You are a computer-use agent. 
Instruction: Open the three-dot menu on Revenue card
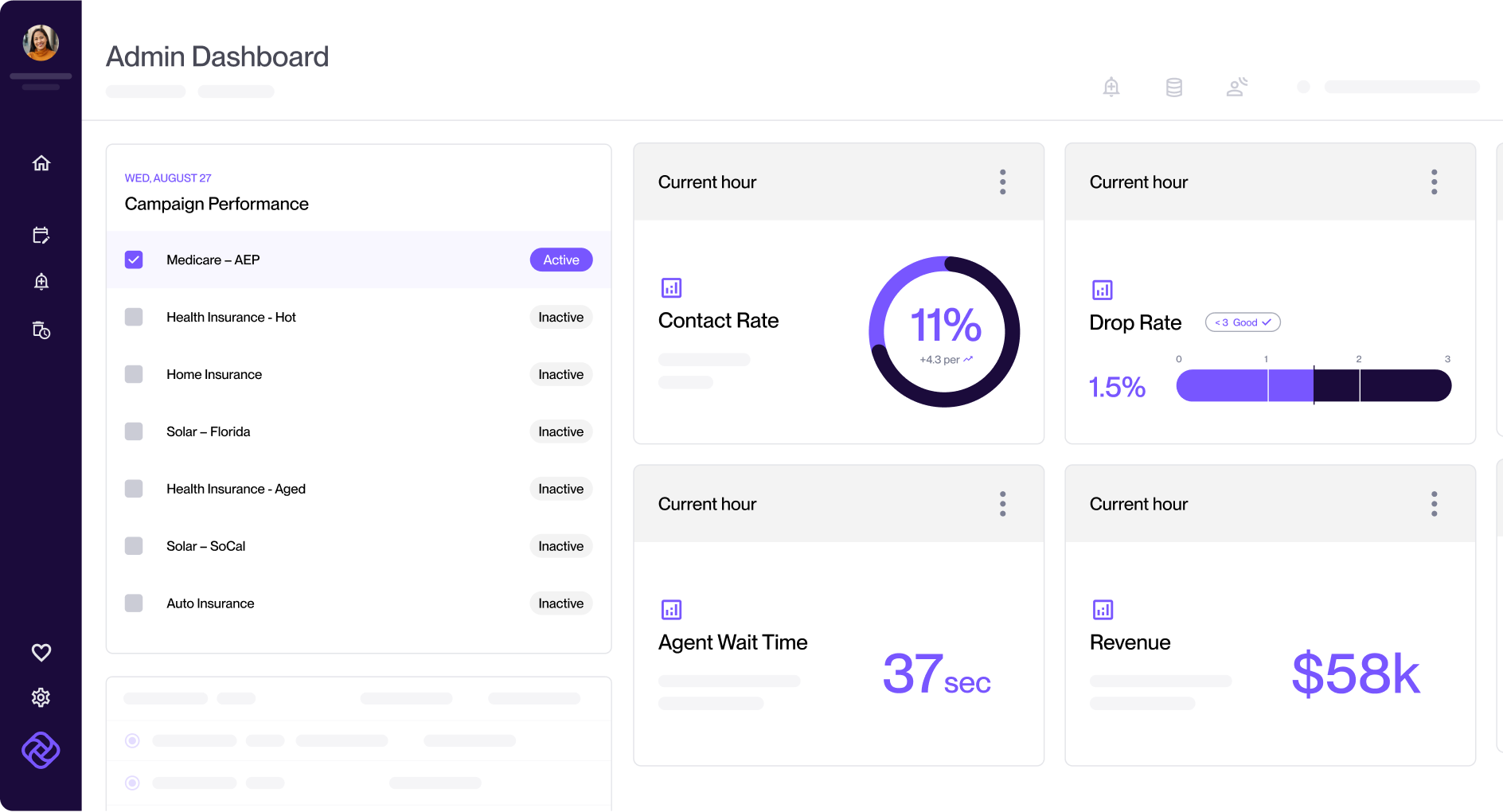pyautogui.click(x=1435, y=504)
